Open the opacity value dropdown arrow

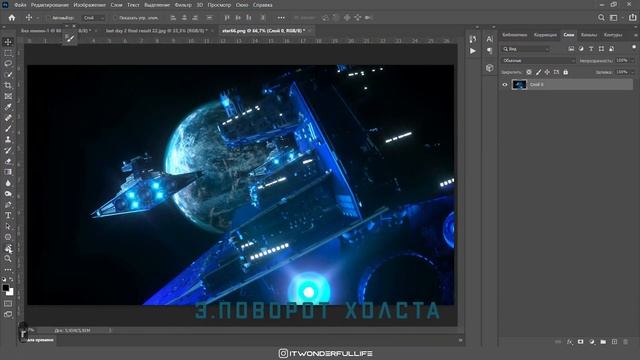632,60
